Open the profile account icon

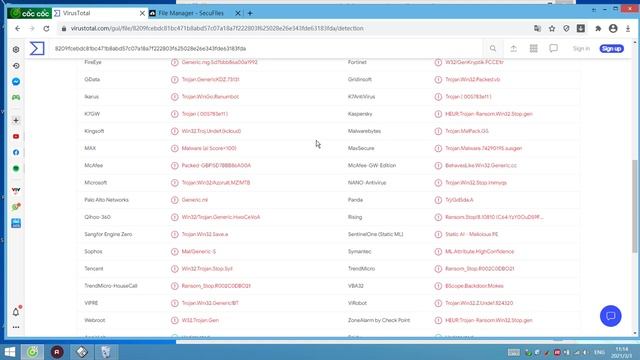613,29
